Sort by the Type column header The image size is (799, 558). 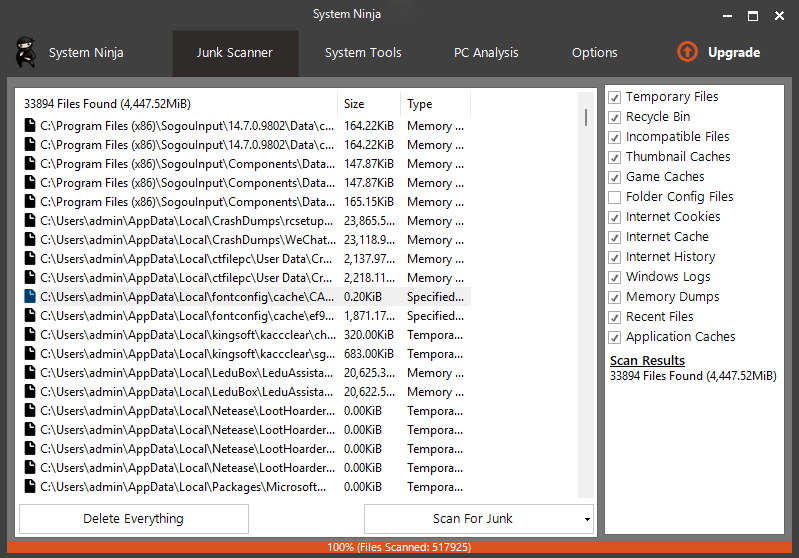pos(435,104)
